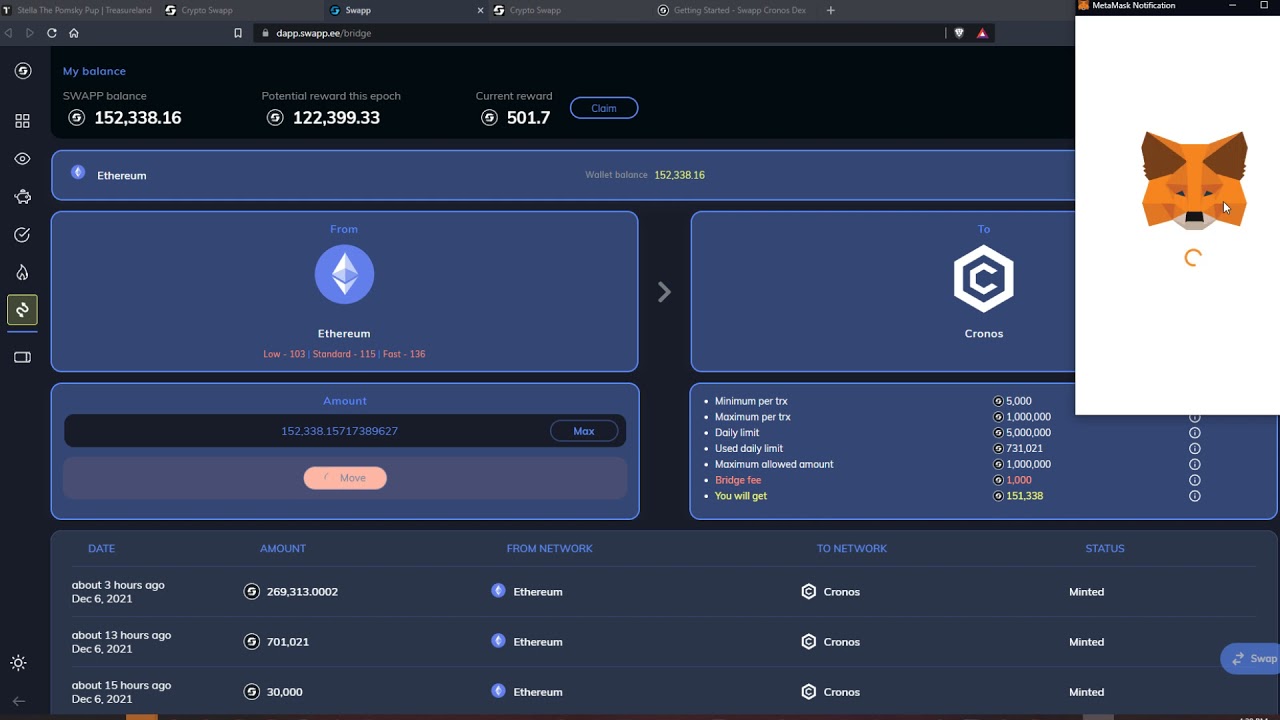The image size is (1280, 720).
Task: Click info icon for You will get
Action: [1194, 496]
